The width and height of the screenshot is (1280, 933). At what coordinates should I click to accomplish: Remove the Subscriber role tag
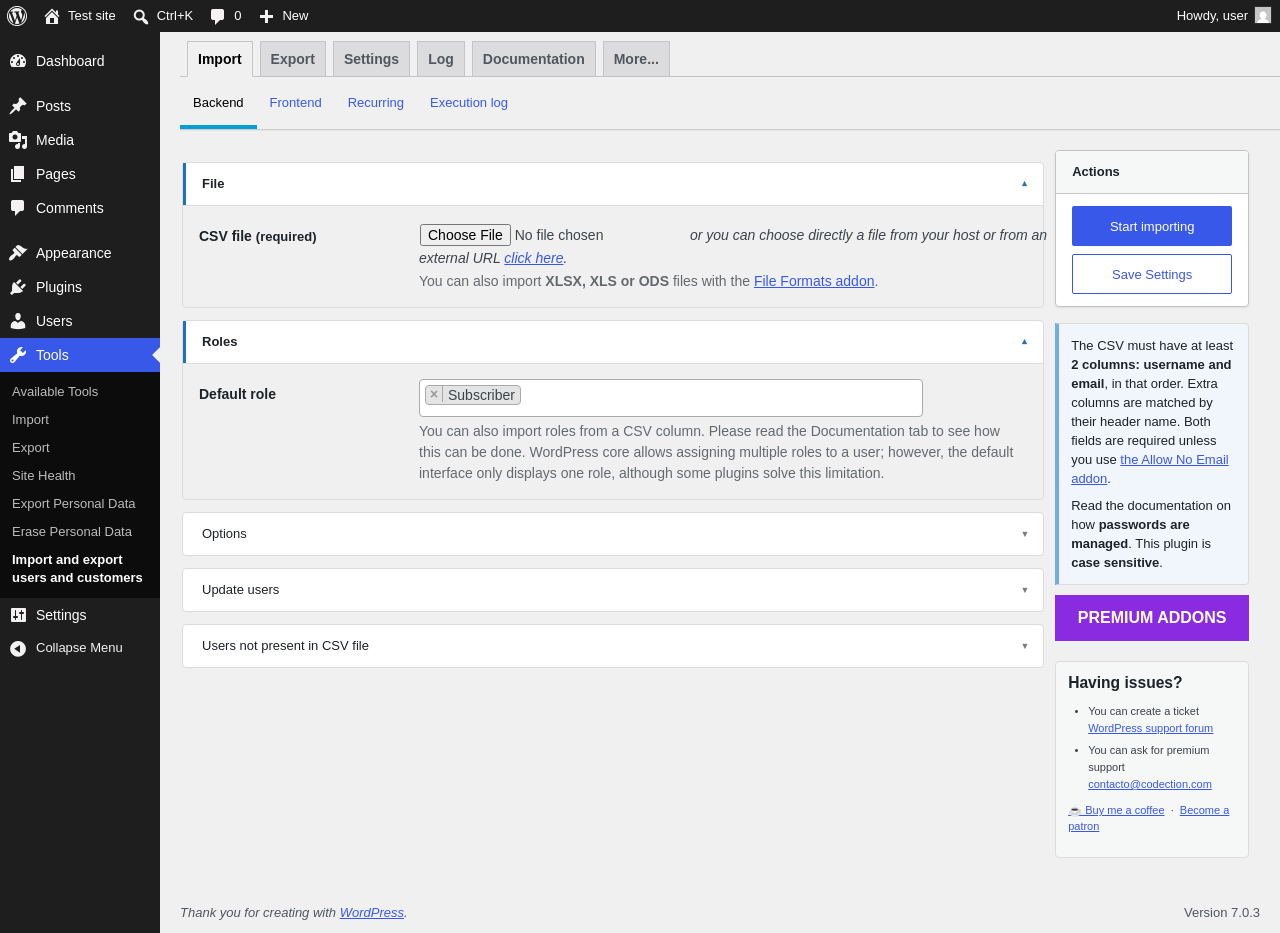434,394
